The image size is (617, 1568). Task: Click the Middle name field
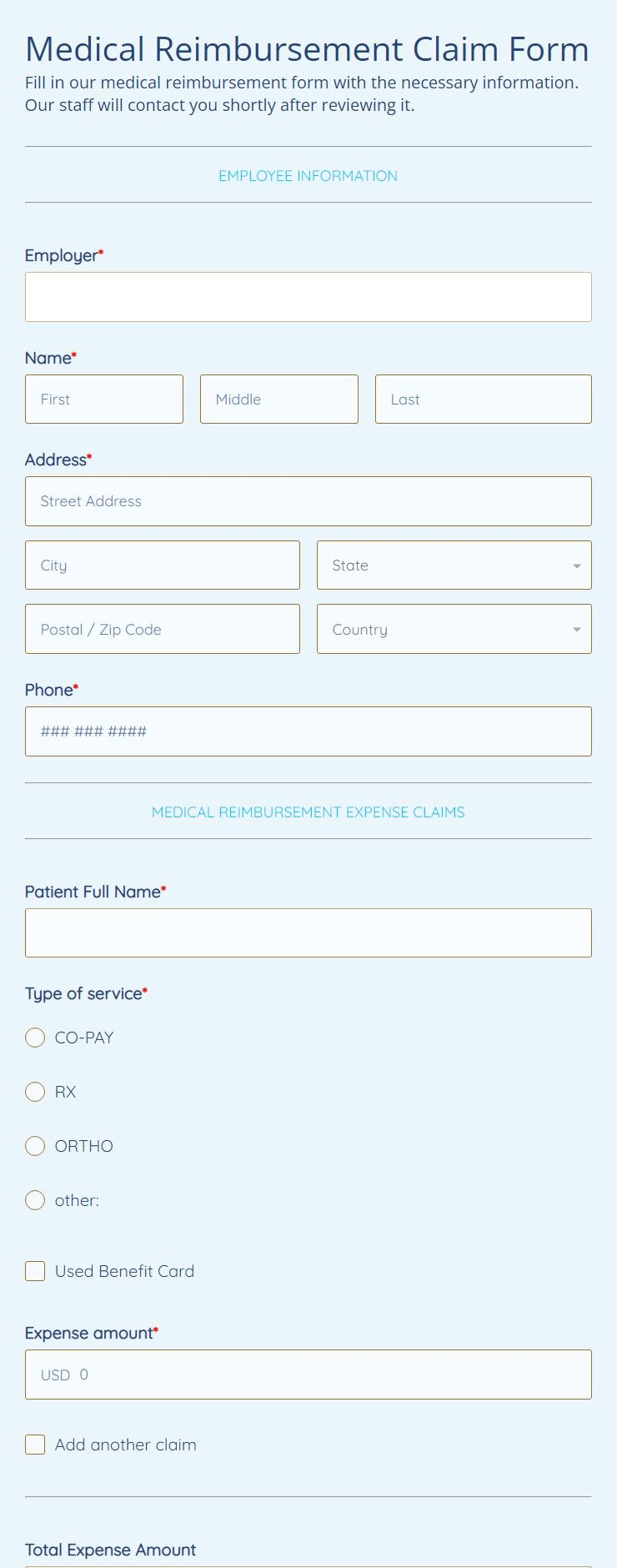pos(278,399)
